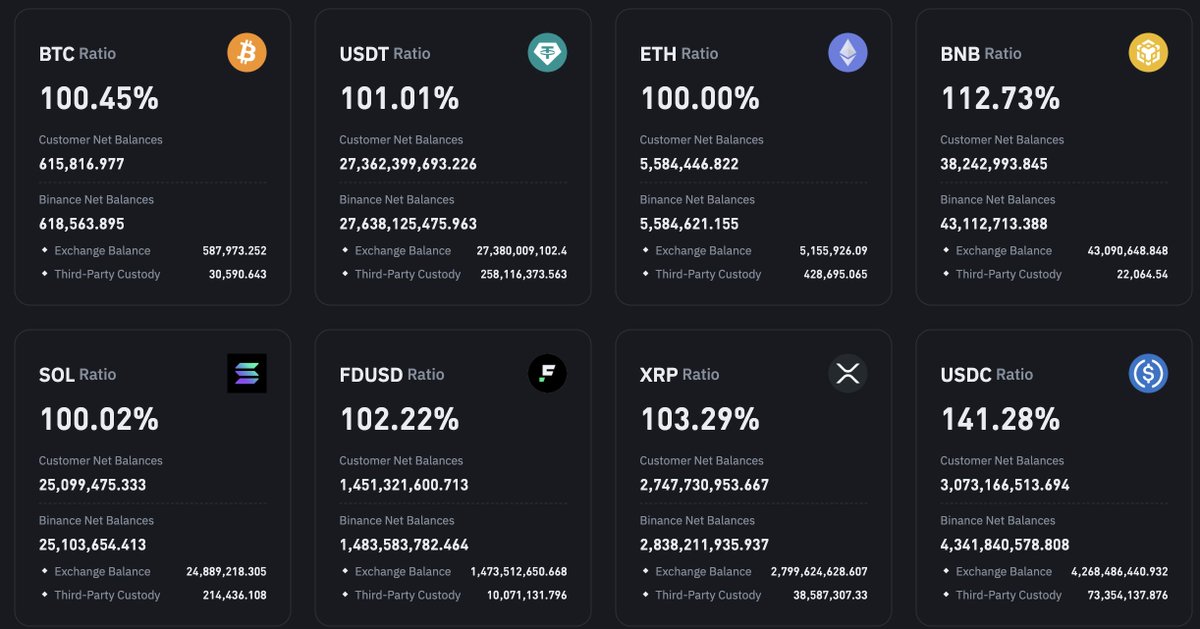Click the SOL Ratio heading
1200x629 pixels.
pyautogui.click(x=78, y=375)
